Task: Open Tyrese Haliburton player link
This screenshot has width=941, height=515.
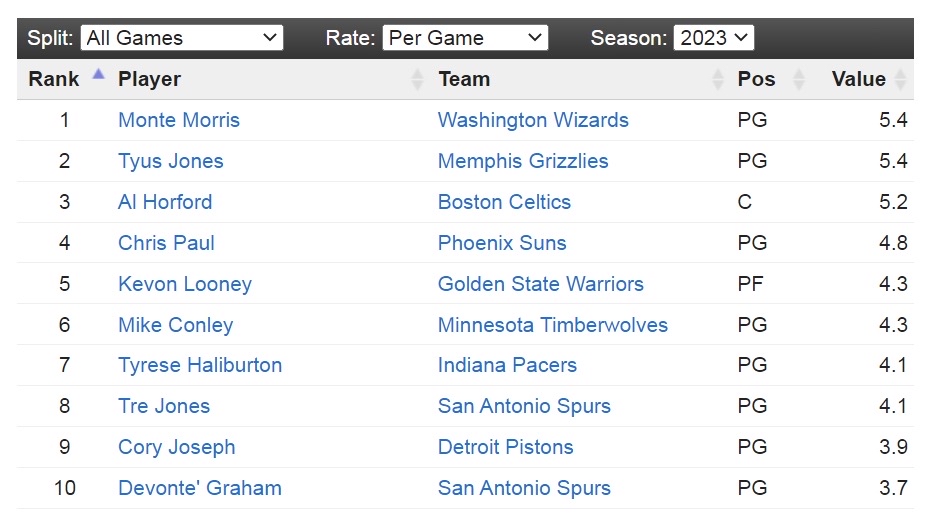Action: click(x=200, y=366)
